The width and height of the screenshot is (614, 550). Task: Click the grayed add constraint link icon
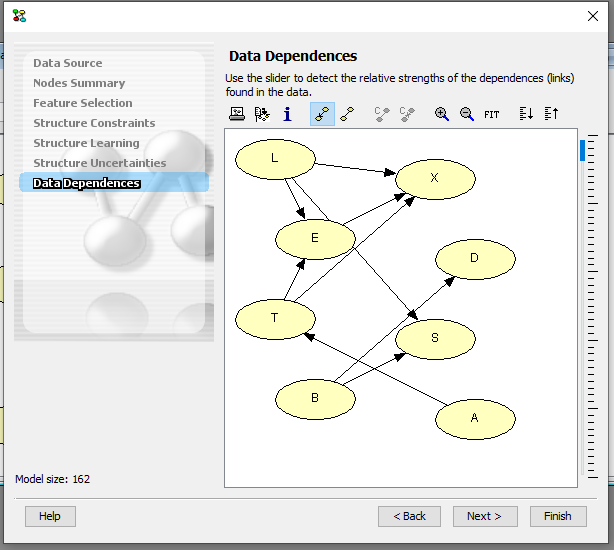[382, 114]
